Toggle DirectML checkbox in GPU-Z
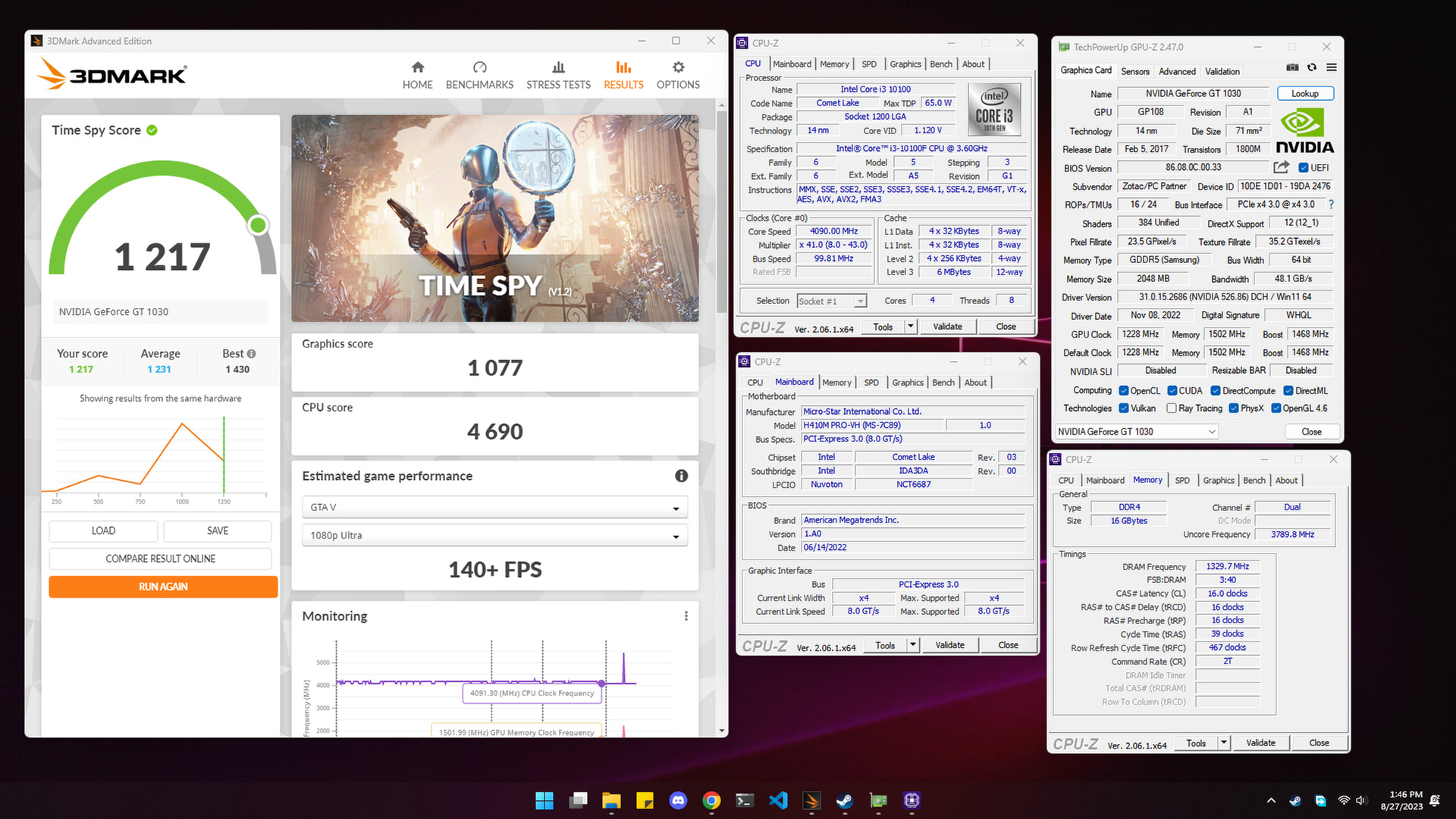Screen dimensions: 1456x819 1288,391
